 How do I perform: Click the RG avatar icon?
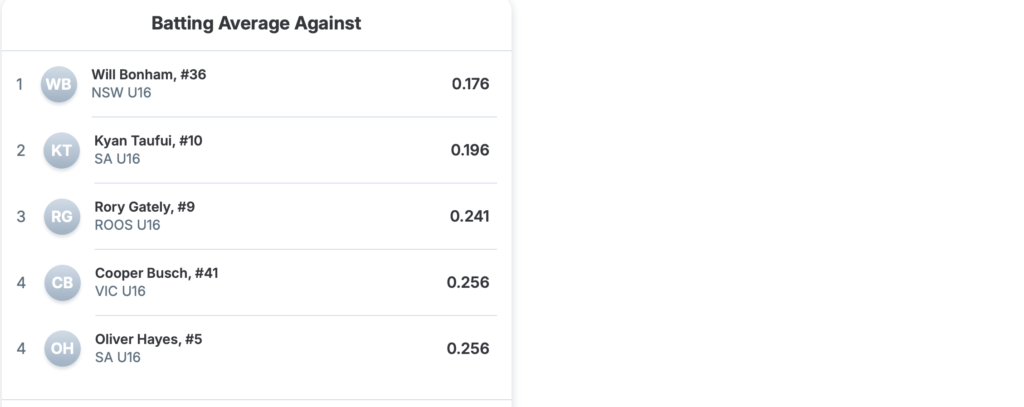pyautogui.click(x=61, y=216)
